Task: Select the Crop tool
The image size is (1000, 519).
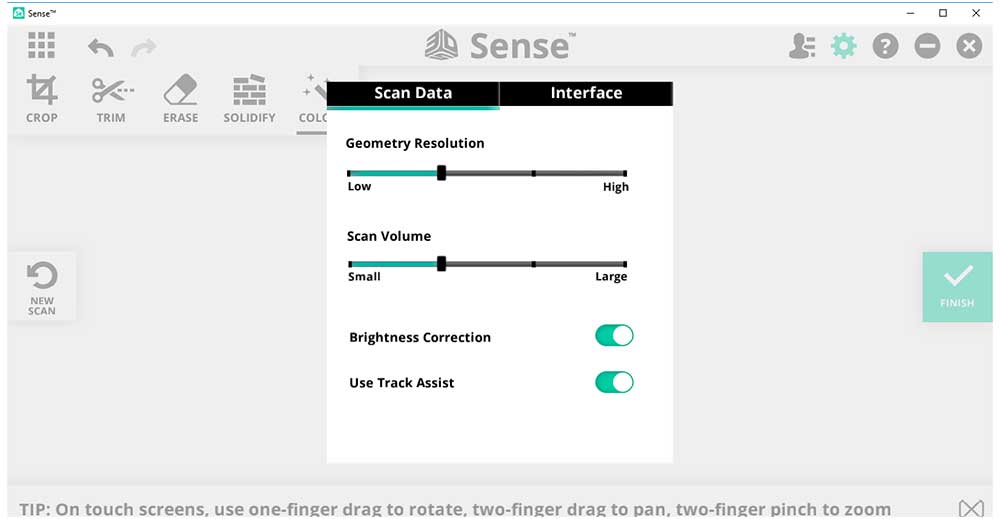Action: [x=42, y=99]
